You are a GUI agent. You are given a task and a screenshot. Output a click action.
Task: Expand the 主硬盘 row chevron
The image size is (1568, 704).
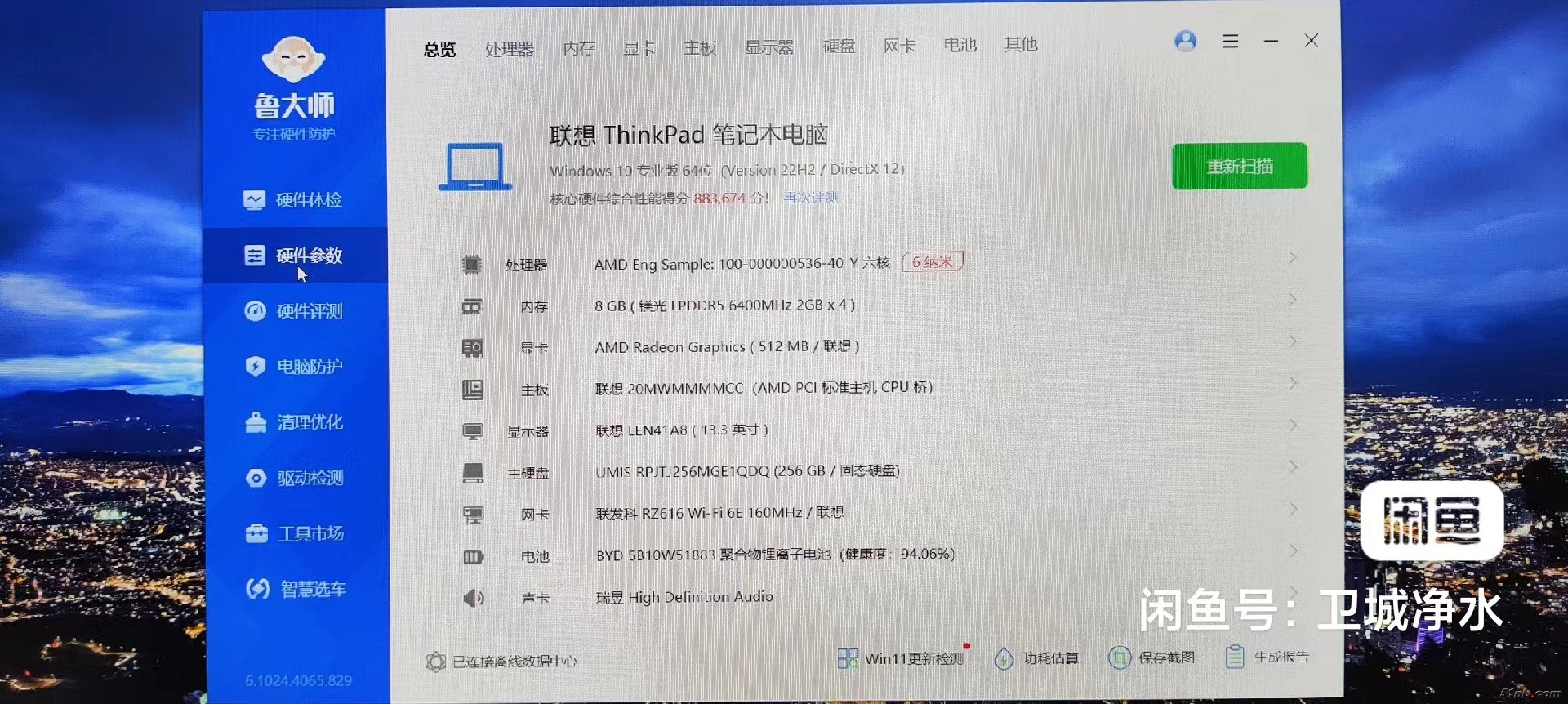point(1293,467)
